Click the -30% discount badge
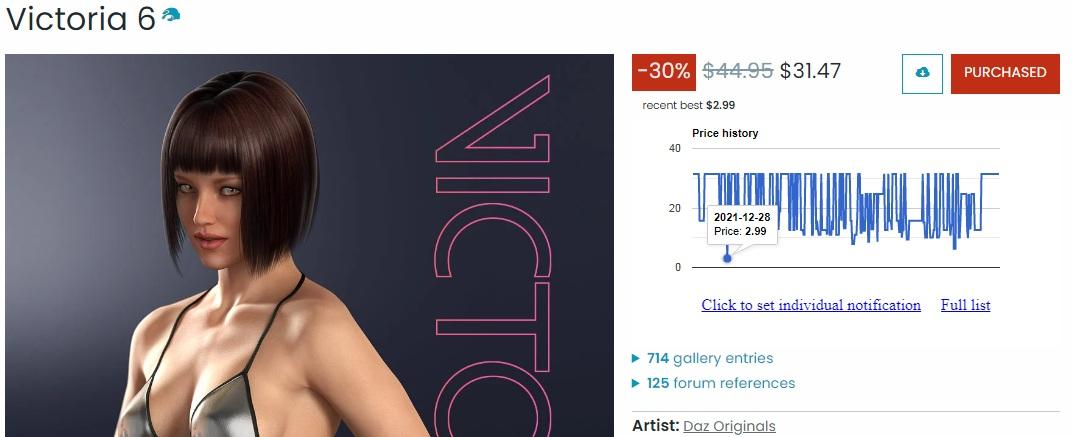 (663, 72)
